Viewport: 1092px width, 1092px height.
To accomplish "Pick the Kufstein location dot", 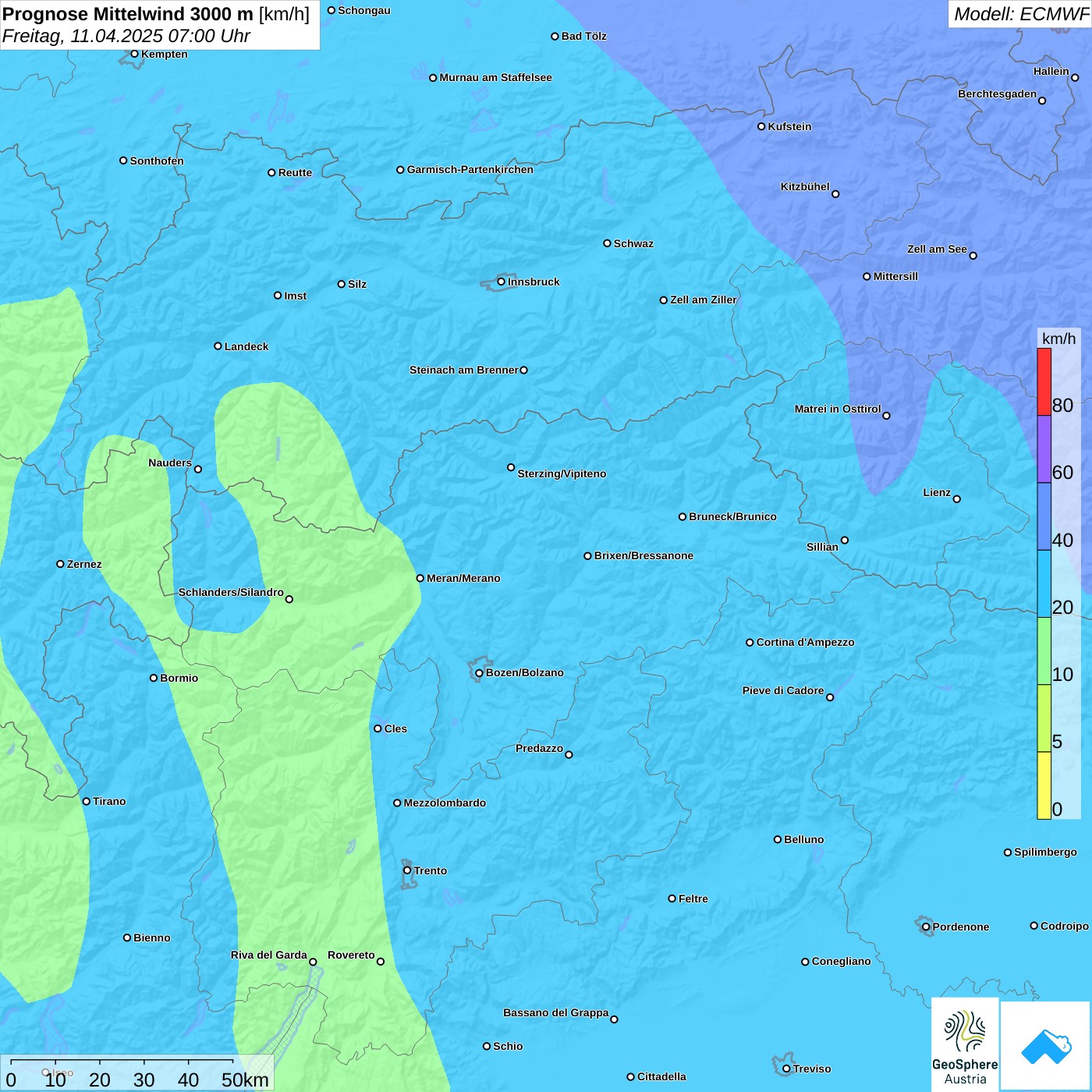I will tap(761, 126).
